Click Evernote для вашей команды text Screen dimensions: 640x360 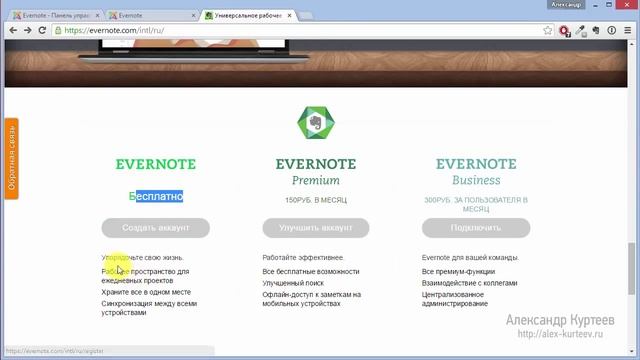pos(470,258)
